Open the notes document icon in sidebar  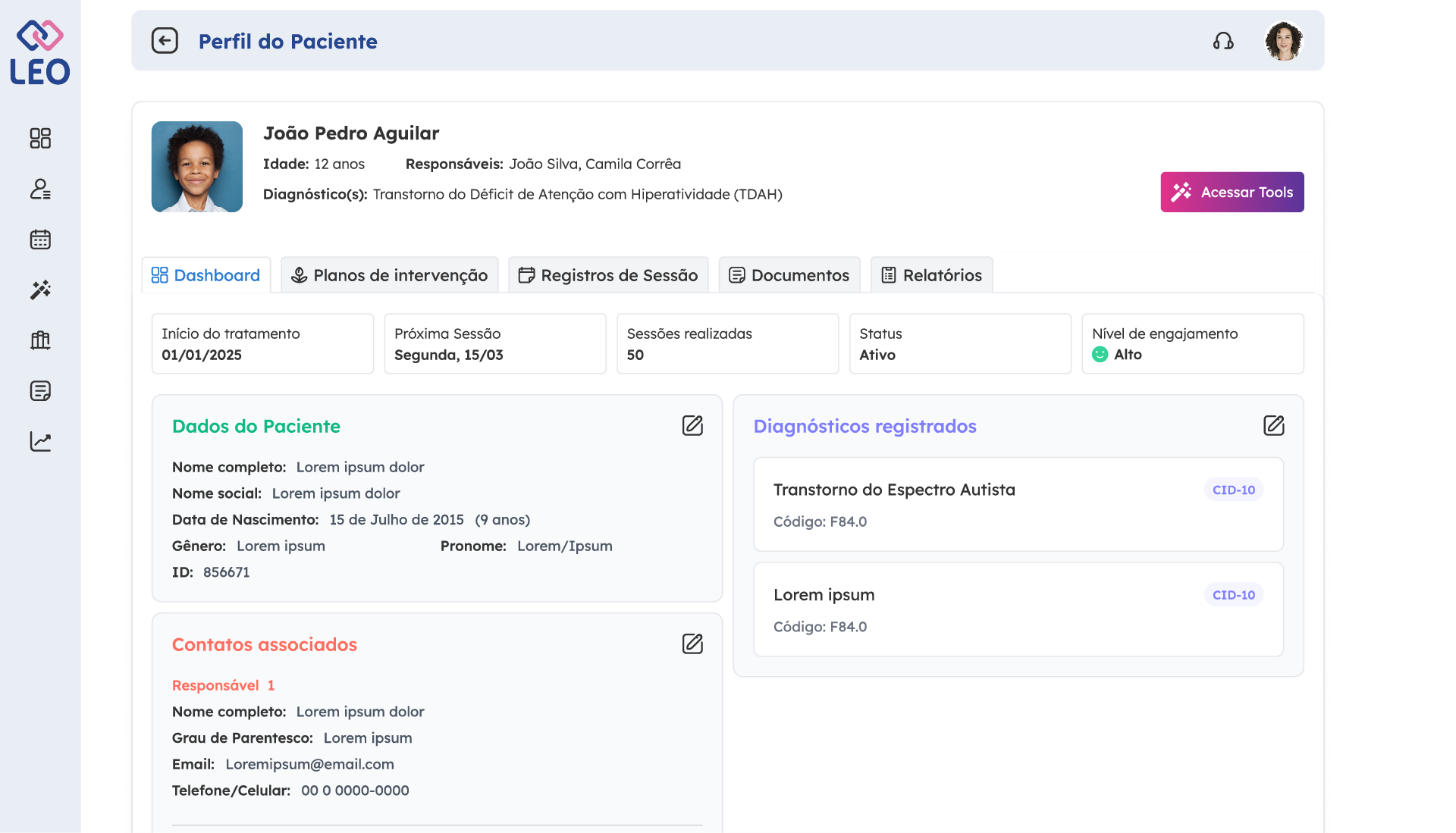[40, 391]
